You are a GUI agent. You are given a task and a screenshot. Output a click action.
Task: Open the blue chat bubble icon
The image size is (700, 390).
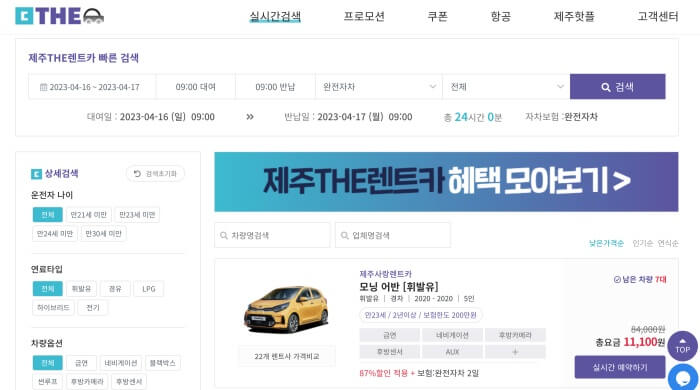683,378
